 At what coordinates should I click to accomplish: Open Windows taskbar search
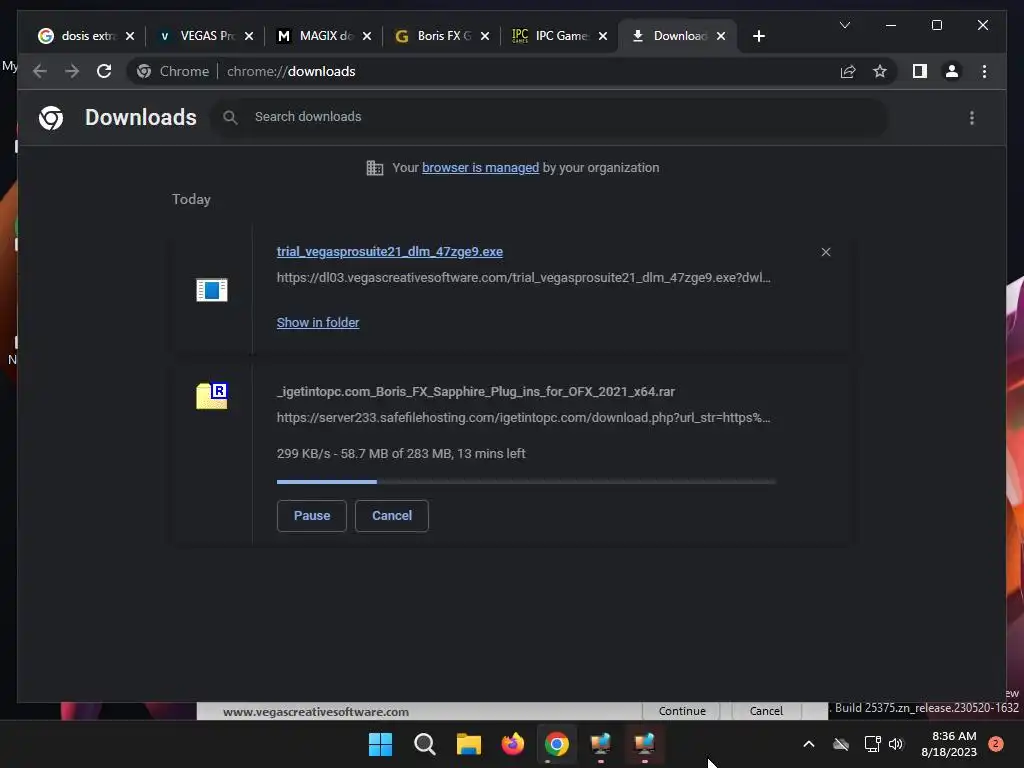coord(424,744)
